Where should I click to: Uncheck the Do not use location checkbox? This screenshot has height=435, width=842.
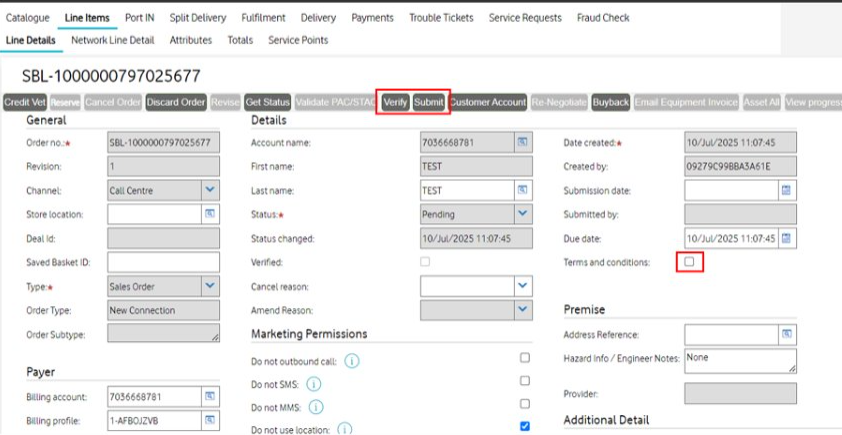525,426
